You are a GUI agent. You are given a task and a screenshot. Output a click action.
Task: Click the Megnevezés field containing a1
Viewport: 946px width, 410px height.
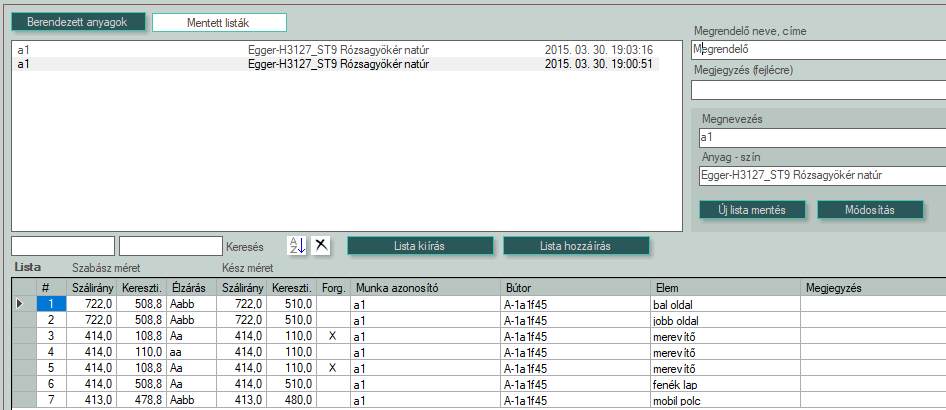(x=820, y=137)
